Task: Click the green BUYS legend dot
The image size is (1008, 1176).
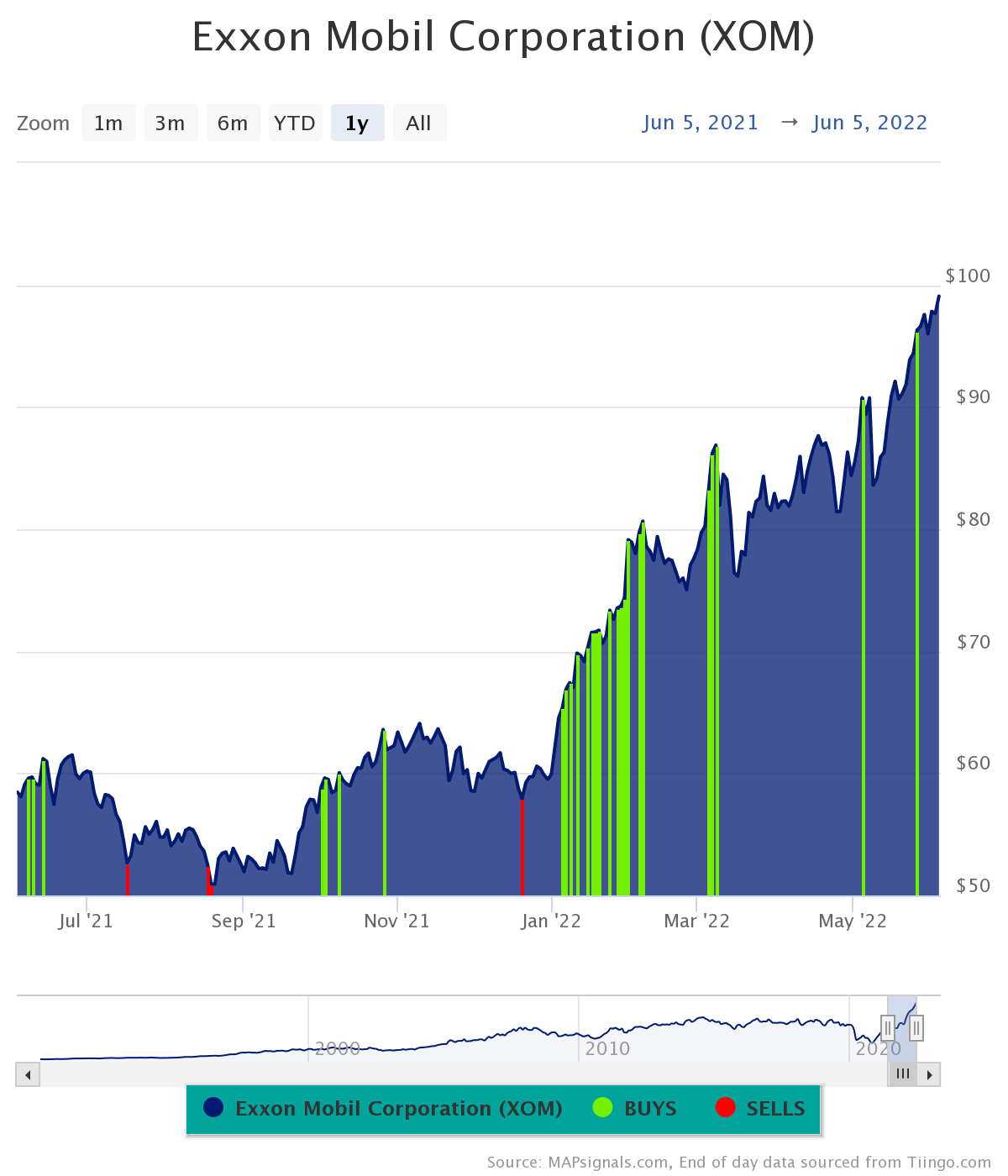Action: 603,1109
